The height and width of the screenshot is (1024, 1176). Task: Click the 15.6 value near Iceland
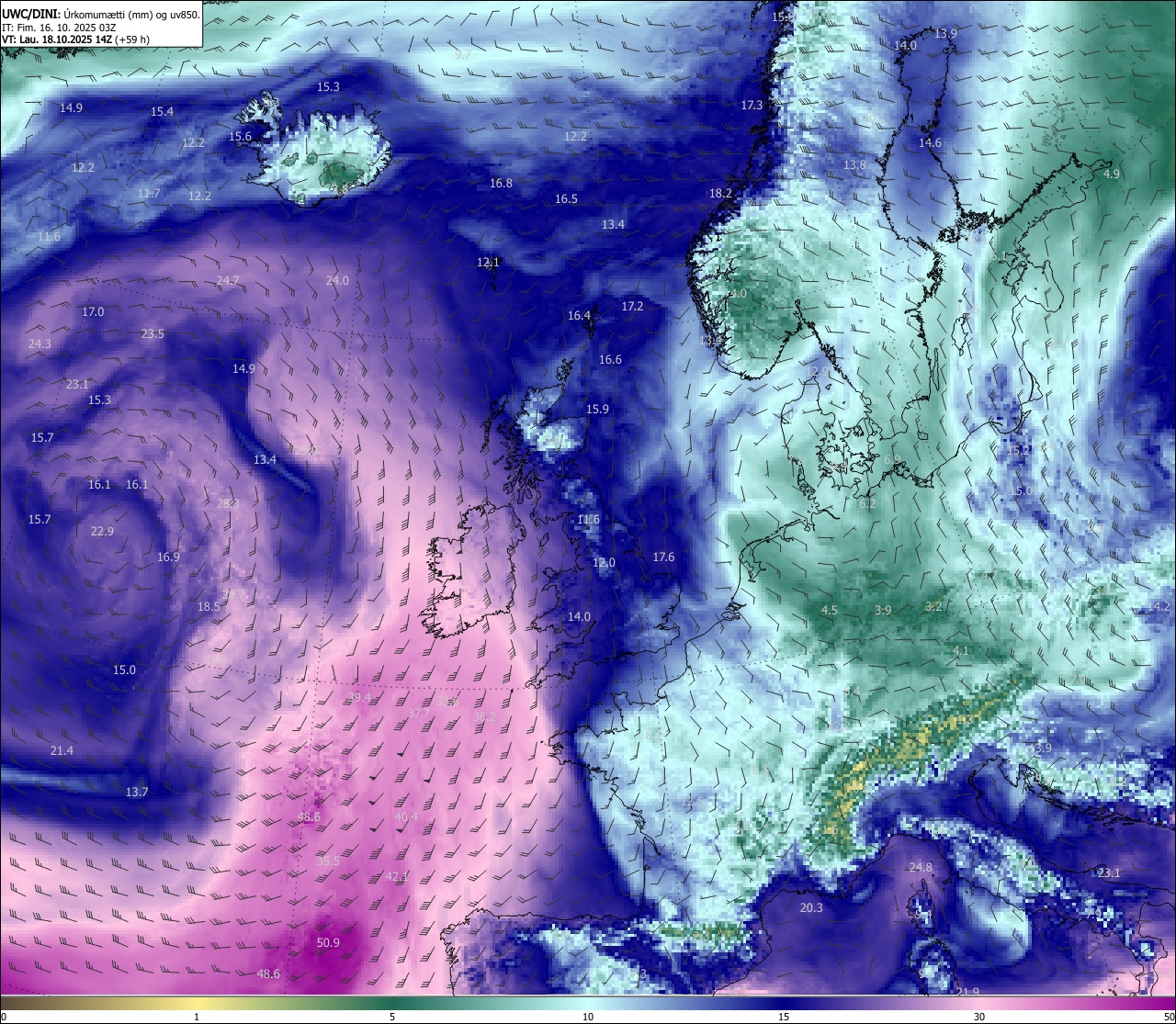pos(240,136)
